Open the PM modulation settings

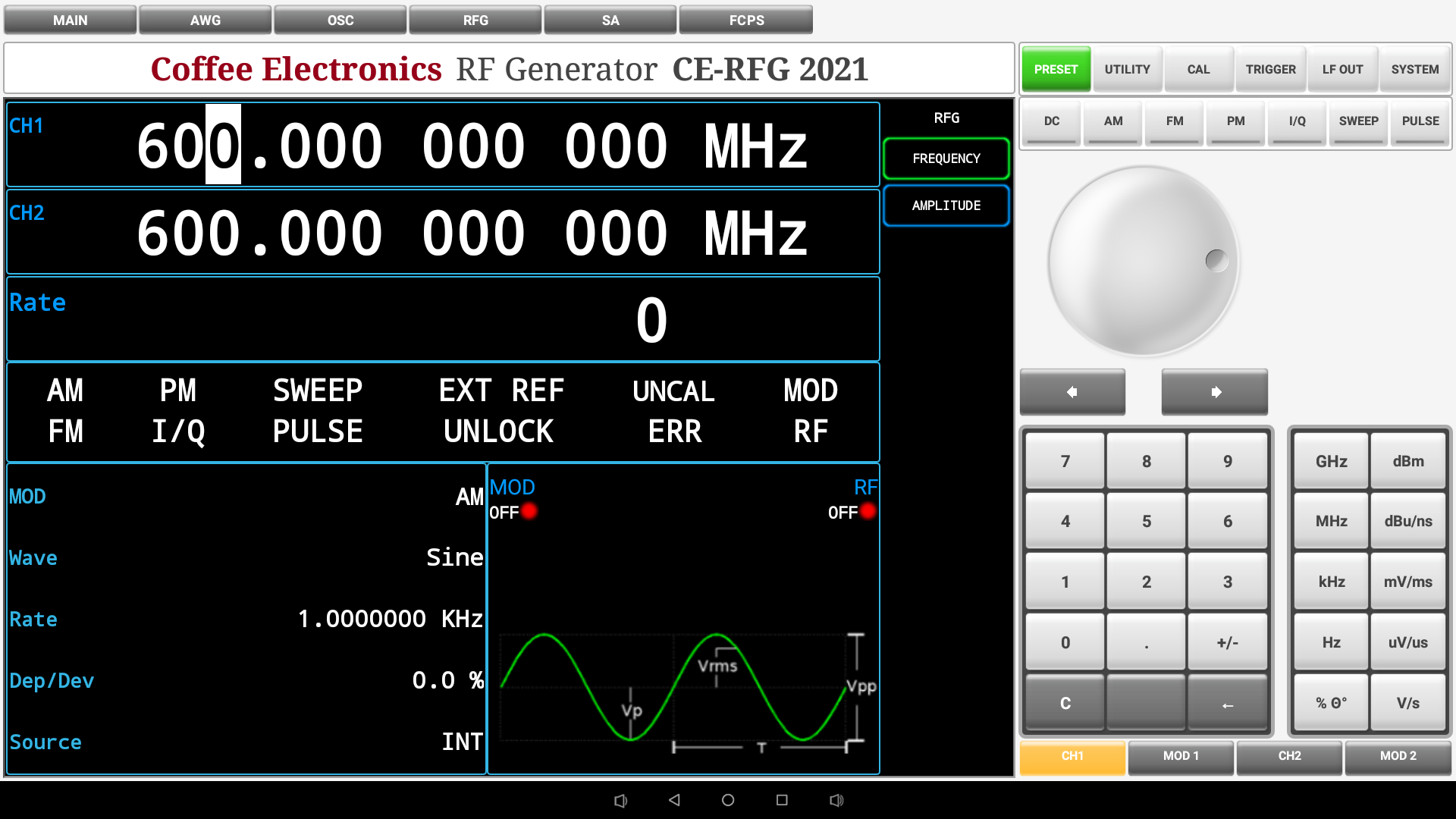click(1235, 121)
